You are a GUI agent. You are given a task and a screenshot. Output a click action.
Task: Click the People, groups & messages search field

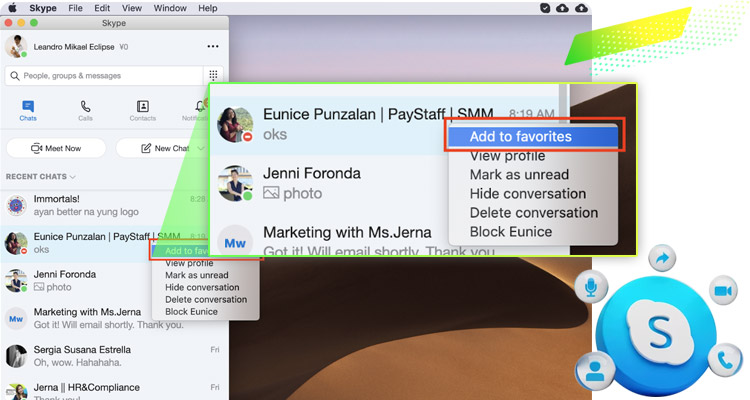(104, 76)
